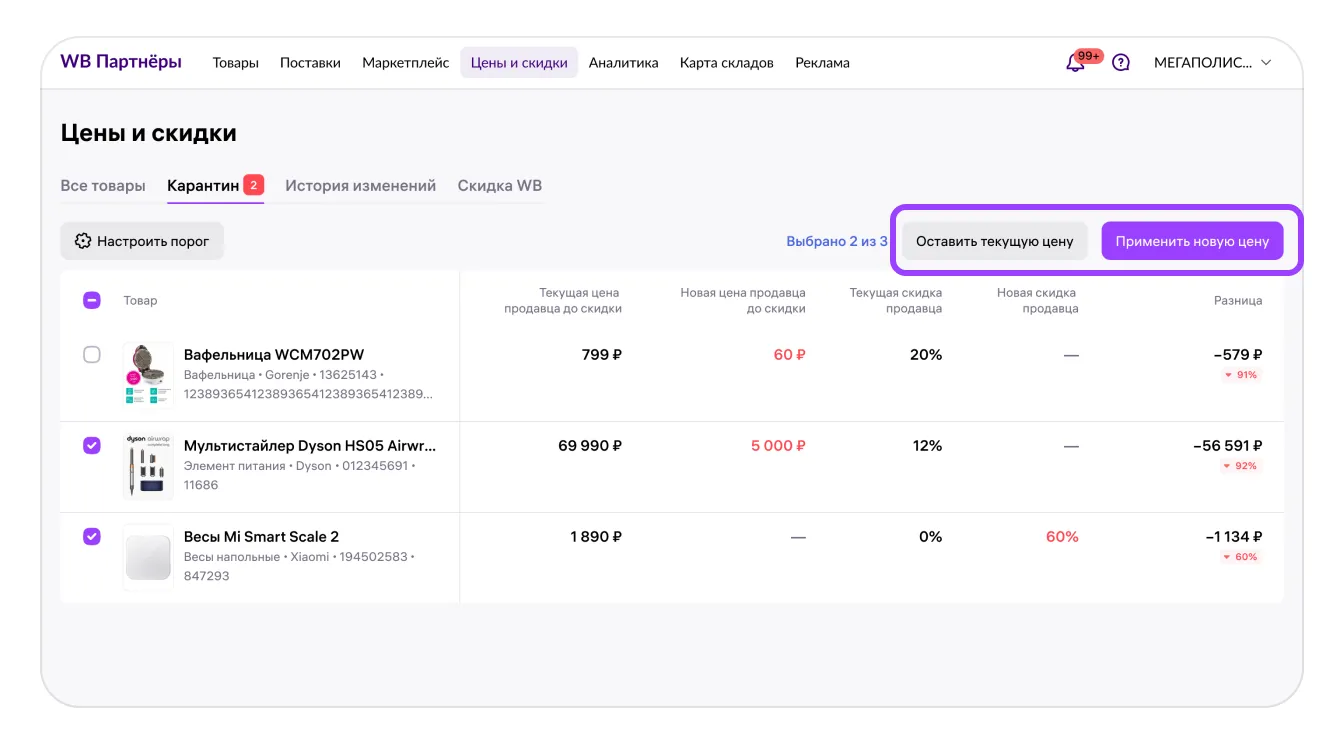Screen dimensions: 1344x744
Task: Open the Реклама menu
Action: click(822, 62)
